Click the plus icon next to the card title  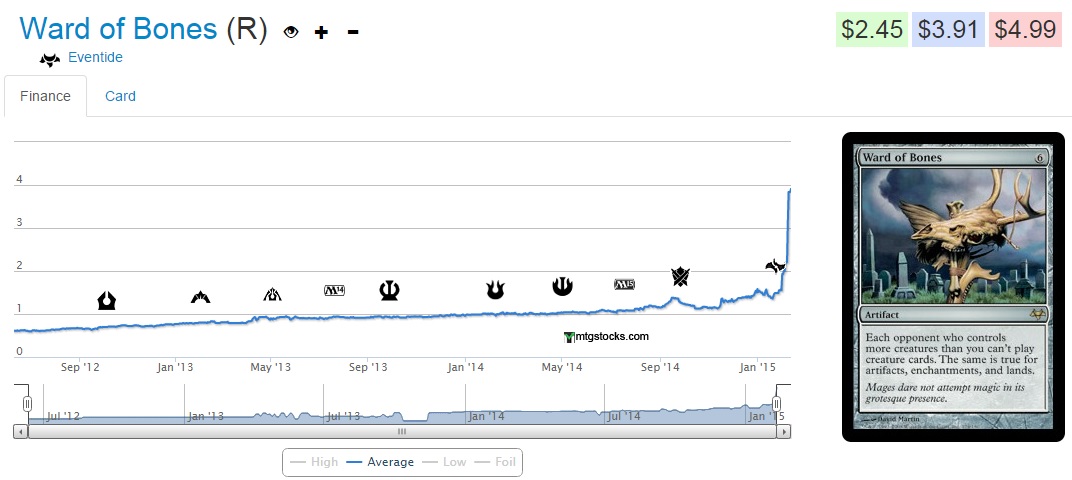tap(321, 32)
